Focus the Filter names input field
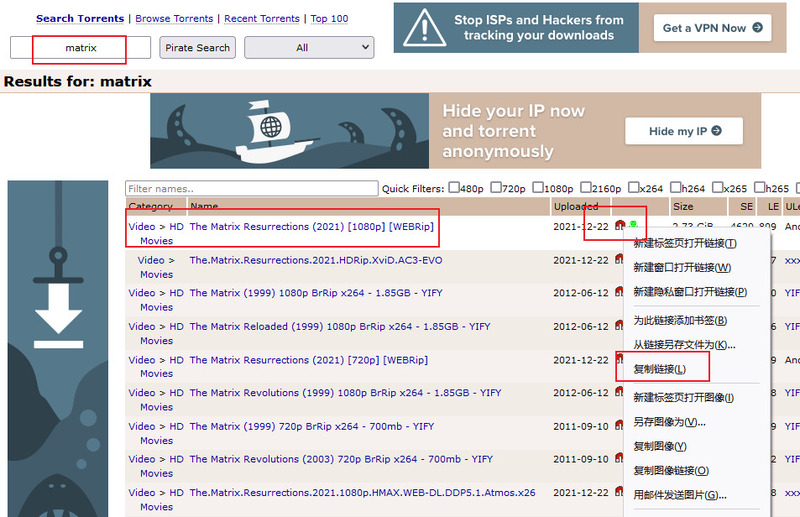Image resolution: width=800 pixels, height=517 pixels. click(x=252, y=188)
